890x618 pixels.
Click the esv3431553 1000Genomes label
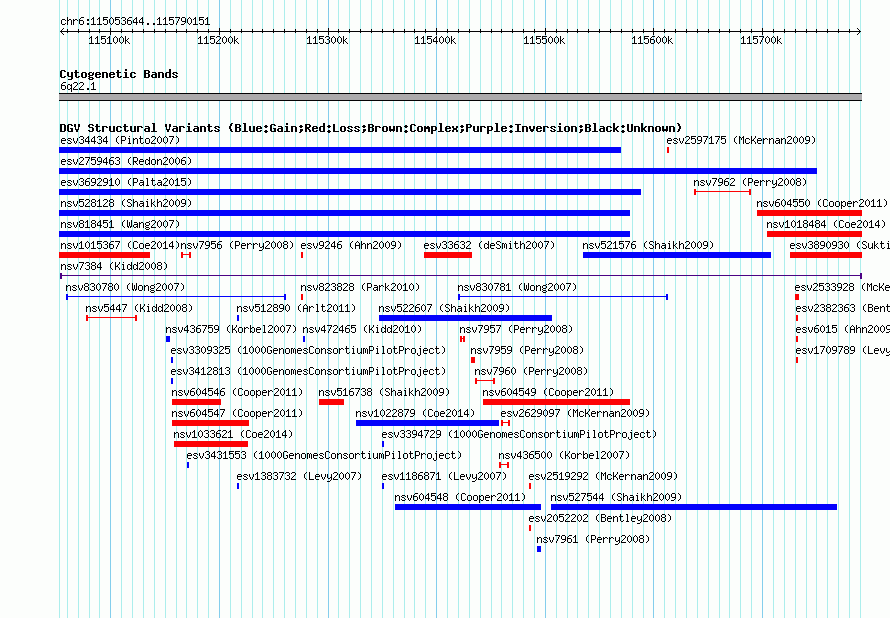tap(324, 455)
